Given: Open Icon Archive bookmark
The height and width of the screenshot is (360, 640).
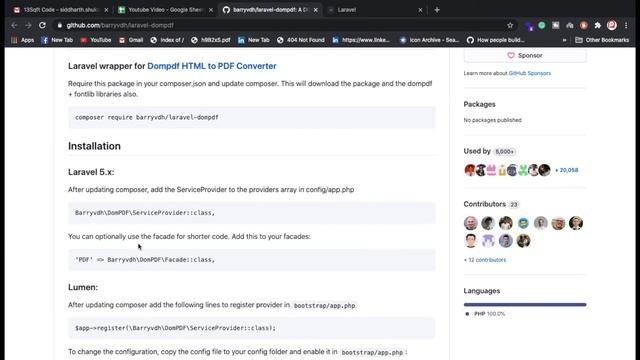Looking at the screenshot, I should coord(430,40).
